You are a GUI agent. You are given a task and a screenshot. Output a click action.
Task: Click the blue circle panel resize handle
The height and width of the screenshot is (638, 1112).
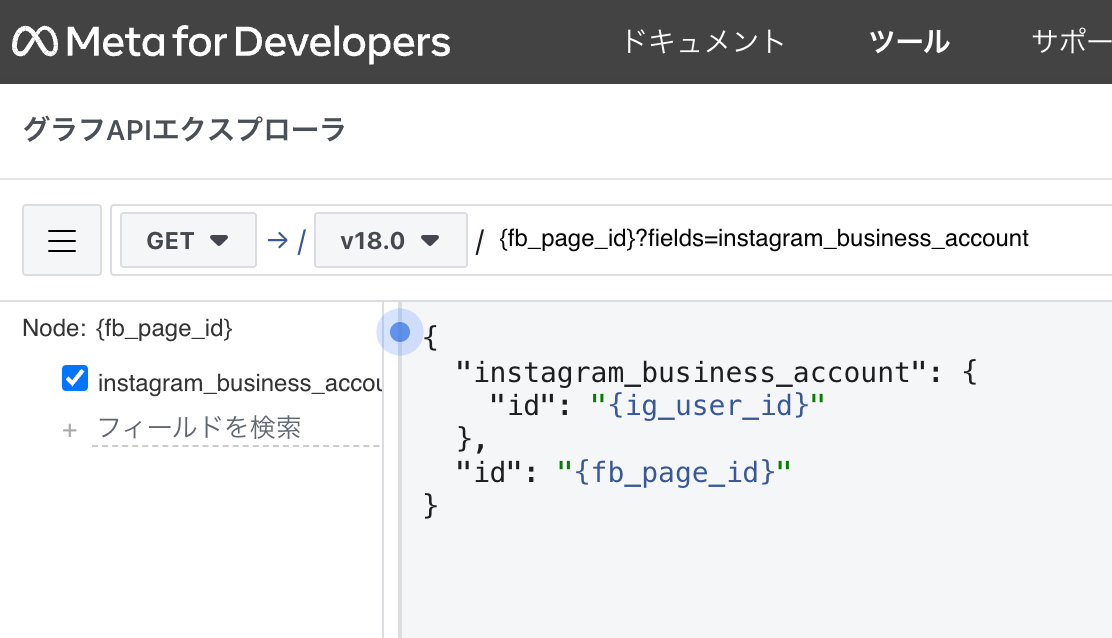click(400, 332)
